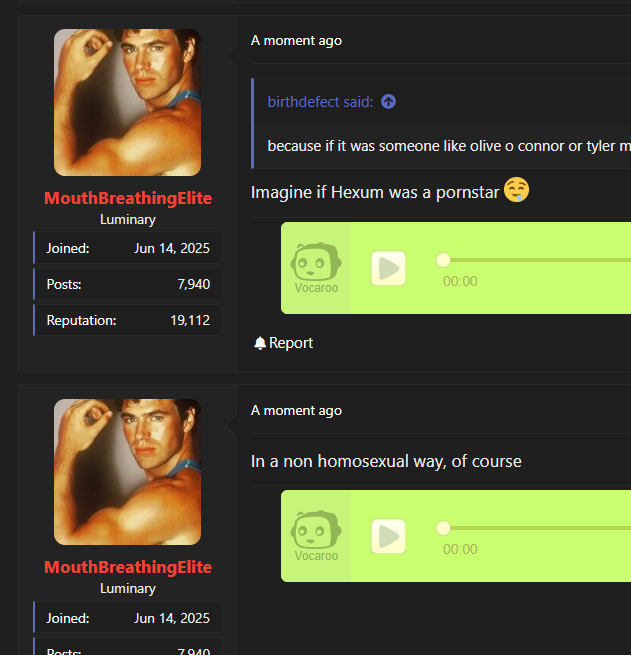Click the first post's Reputation value 19,112
Screen dimensions: 631x655
pos(190,320)
